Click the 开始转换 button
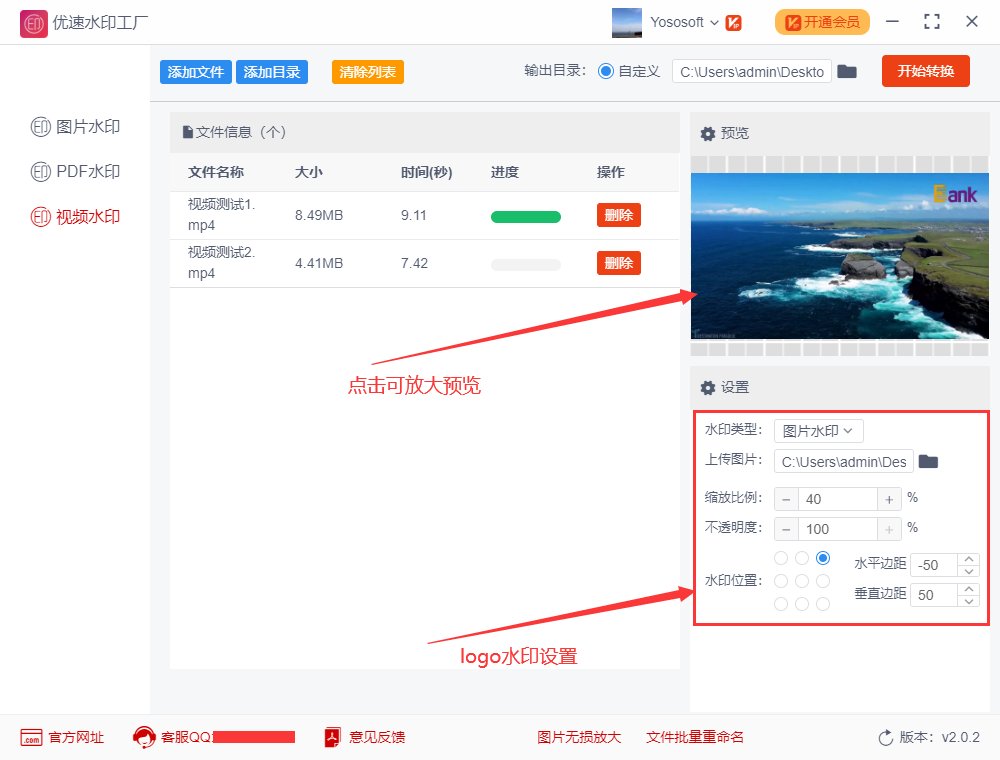The width and height of the screenshot is (1000, 760). (x=925, y=71)
